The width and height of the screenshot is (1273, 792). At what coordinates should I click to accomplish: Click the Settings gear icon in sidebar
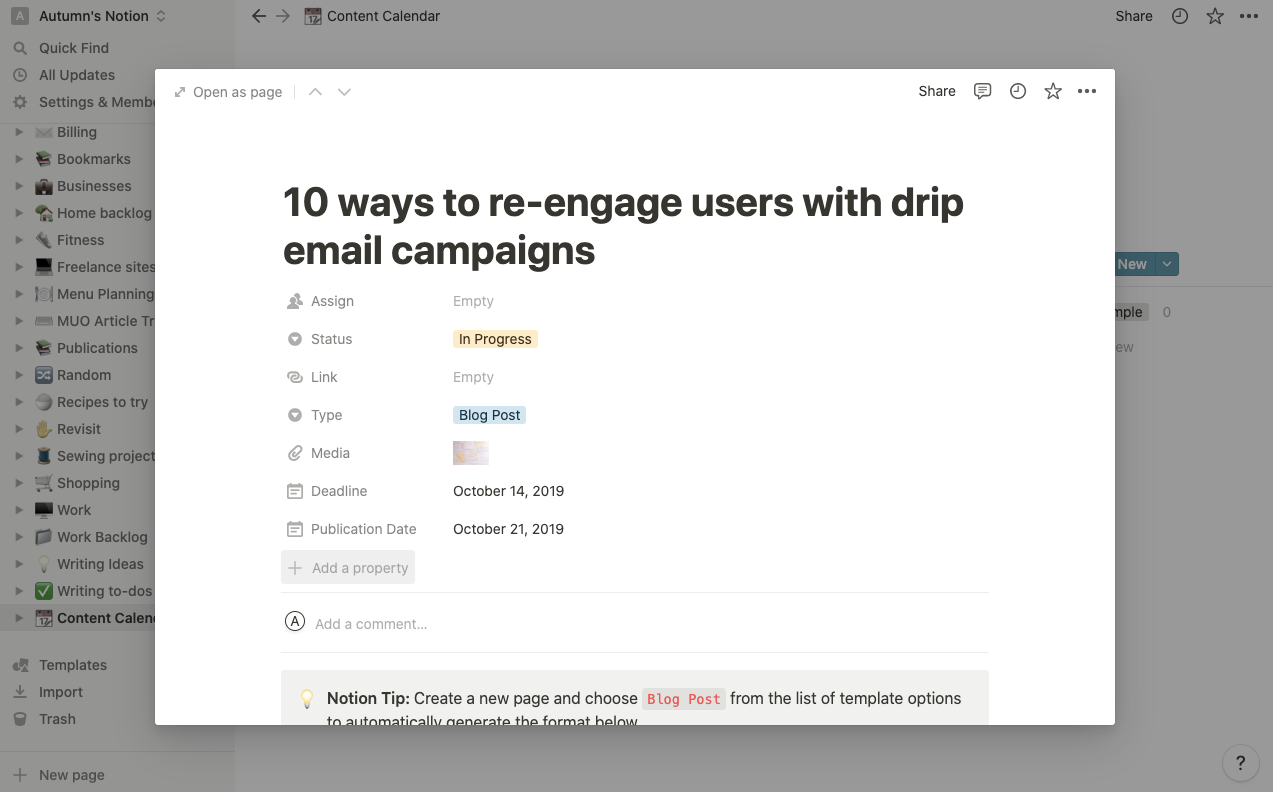point(20,102)
